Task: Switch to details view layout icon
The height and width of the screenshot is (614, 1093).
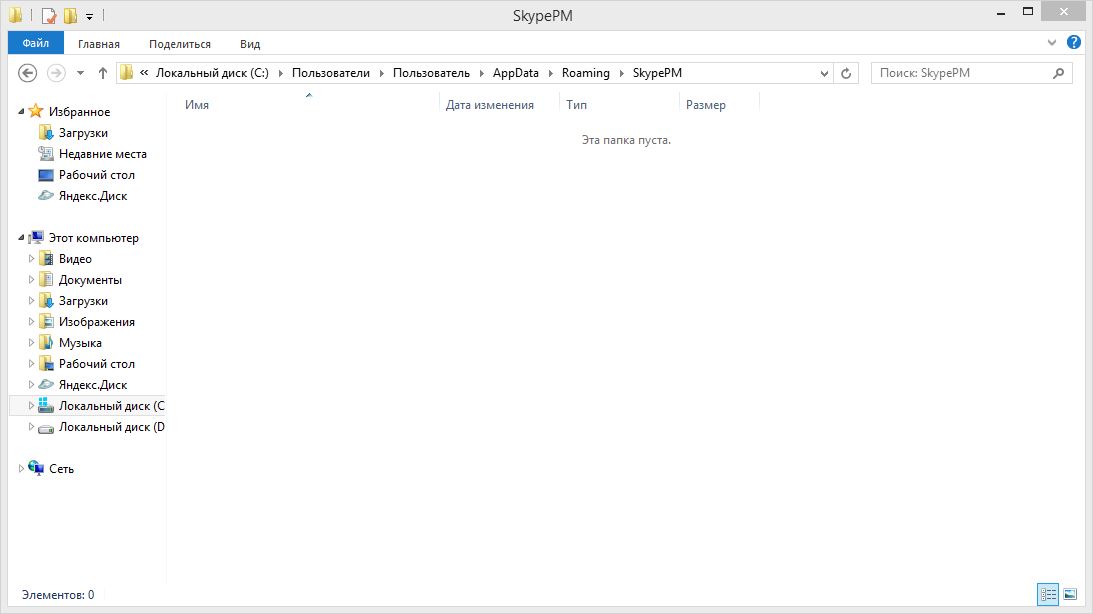Action: point(1048,594)
